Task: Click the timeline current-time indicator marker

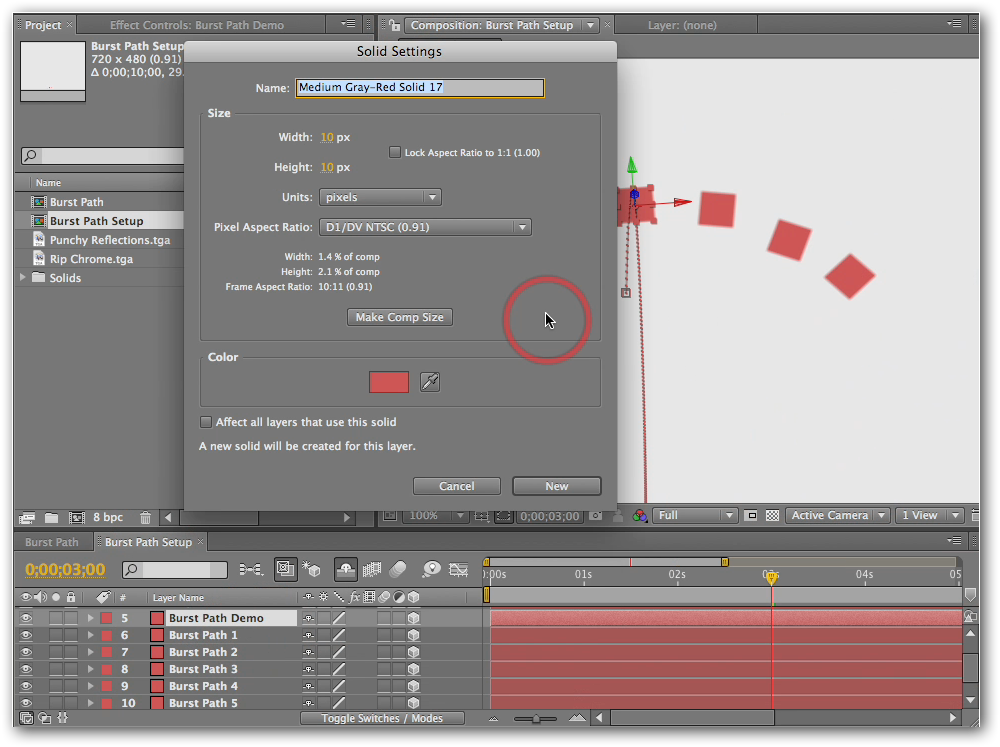Action: pyautogui.click(x=772, y=577)
